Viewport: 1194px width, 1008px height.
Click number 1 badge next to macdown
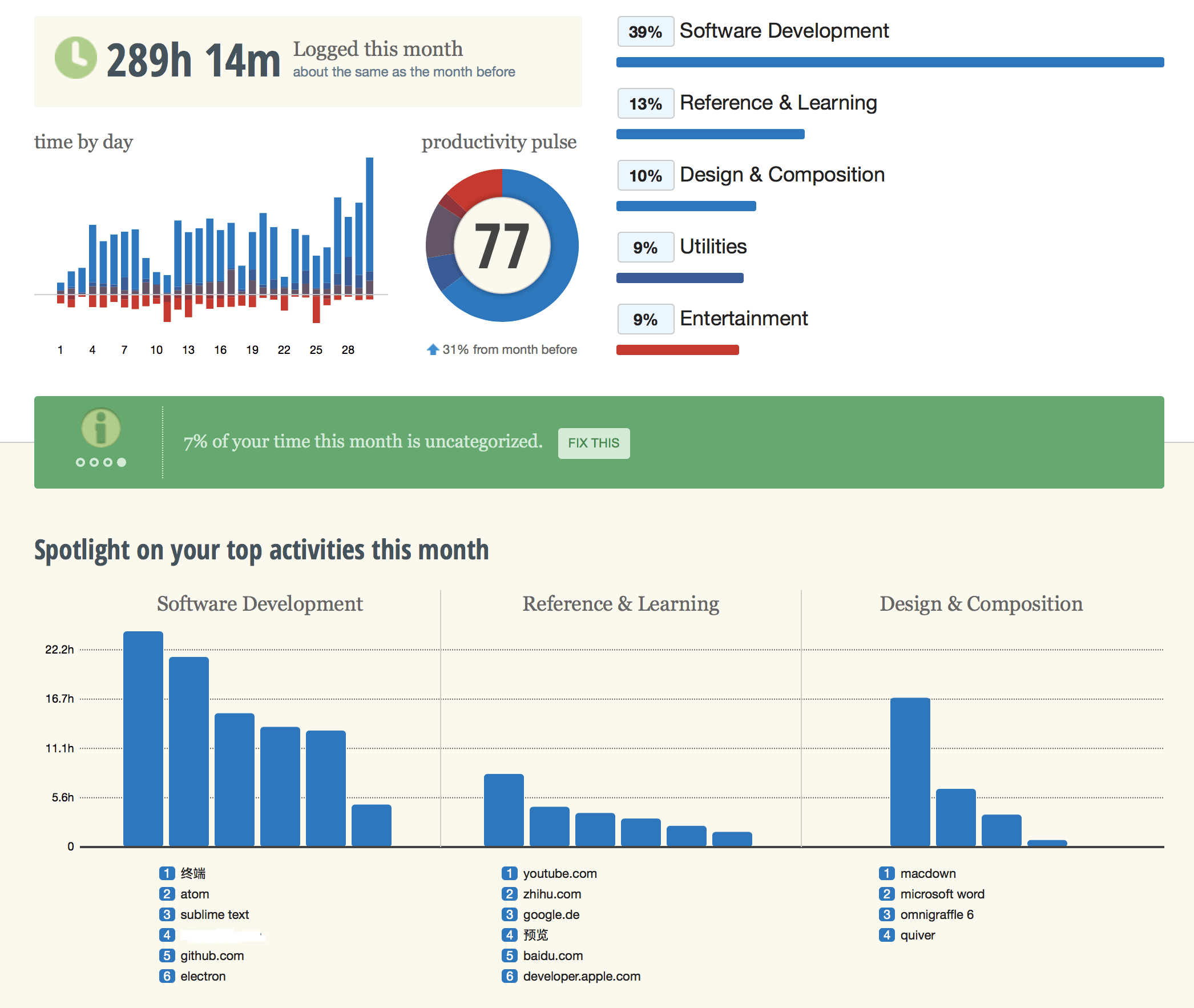[x=886, y=873]
